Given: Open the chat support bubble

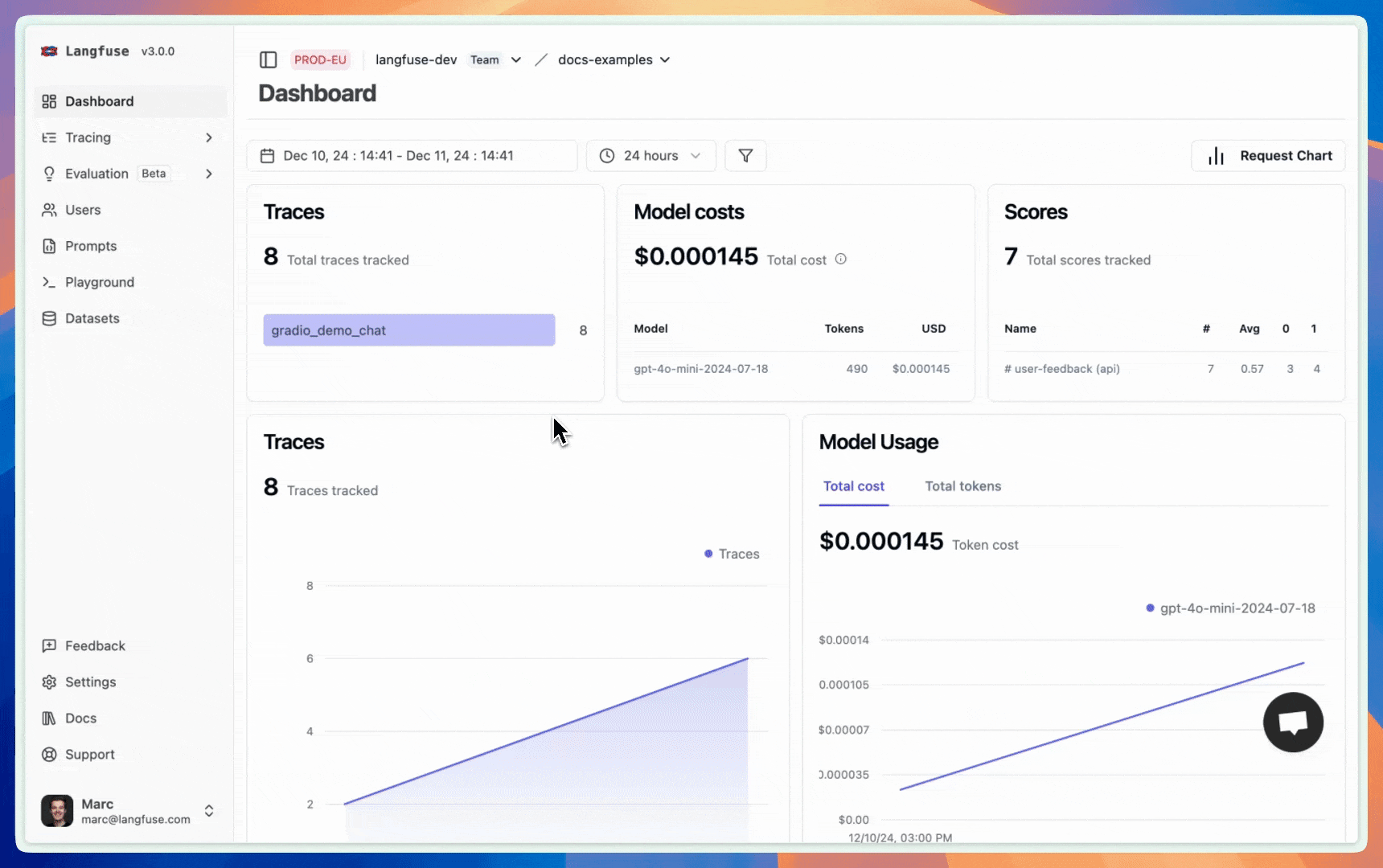Looking at the screenshot, I should (x=1292, y=722).
